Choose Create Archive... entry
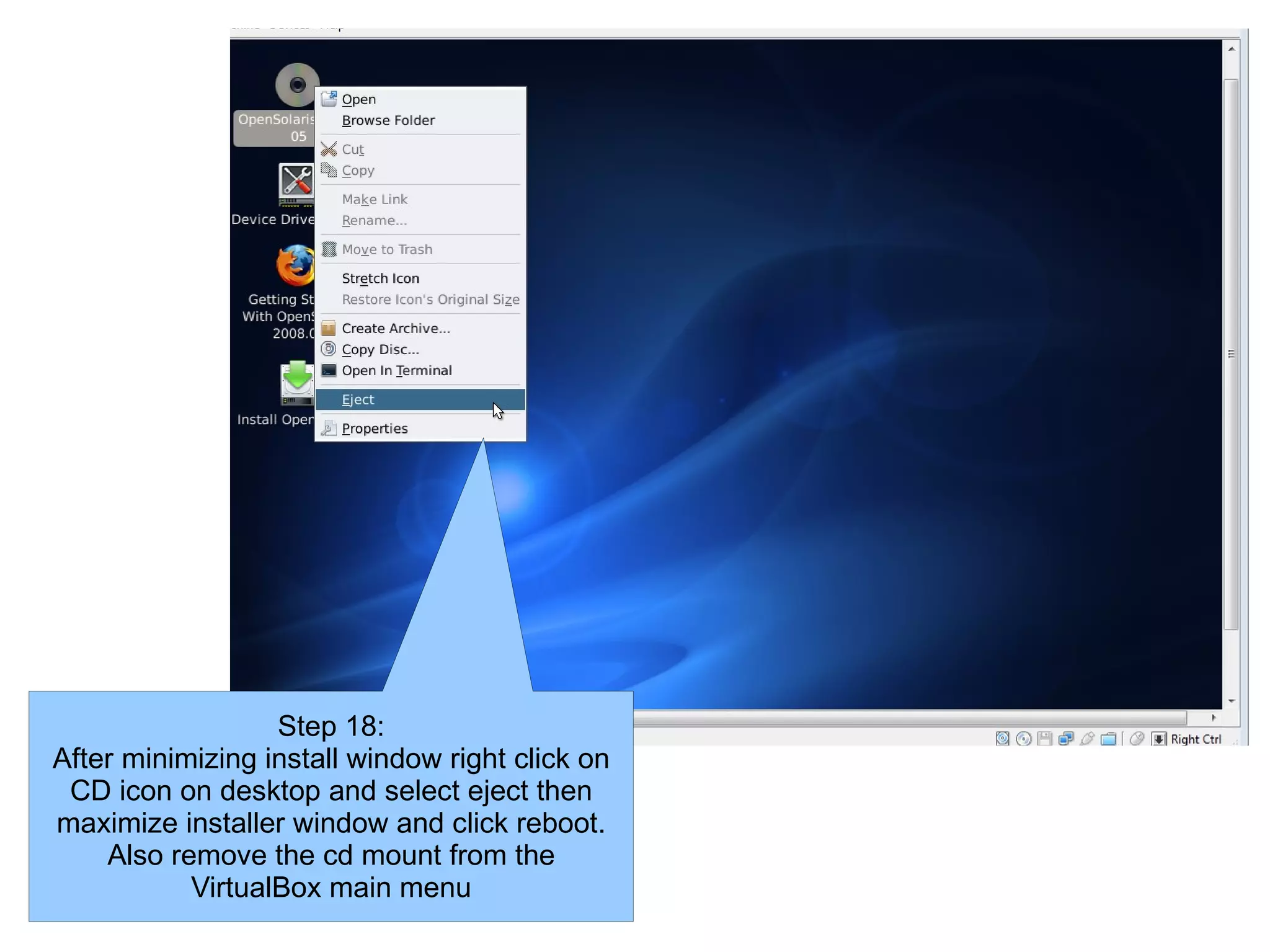Image resolution: width=1270 pixels, height=952 pixels. 420,329
